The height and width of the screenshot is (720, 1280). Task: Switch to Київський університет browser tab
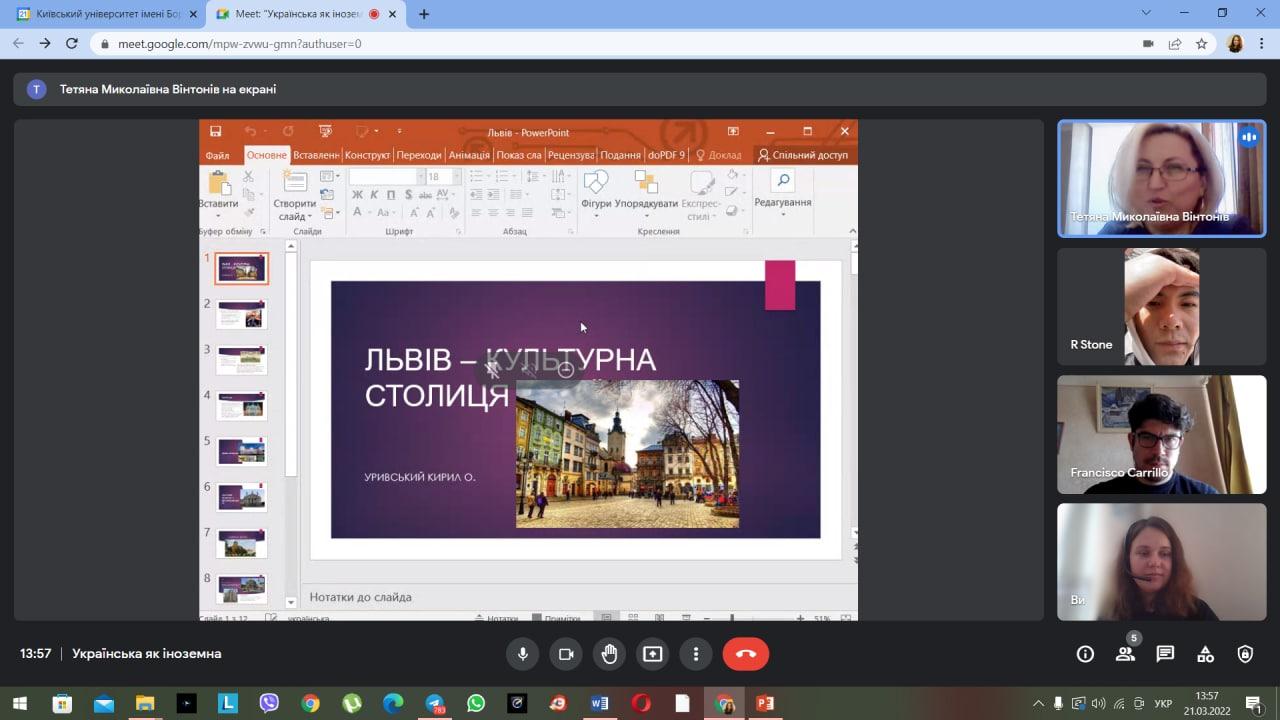[x=100, y=14]
